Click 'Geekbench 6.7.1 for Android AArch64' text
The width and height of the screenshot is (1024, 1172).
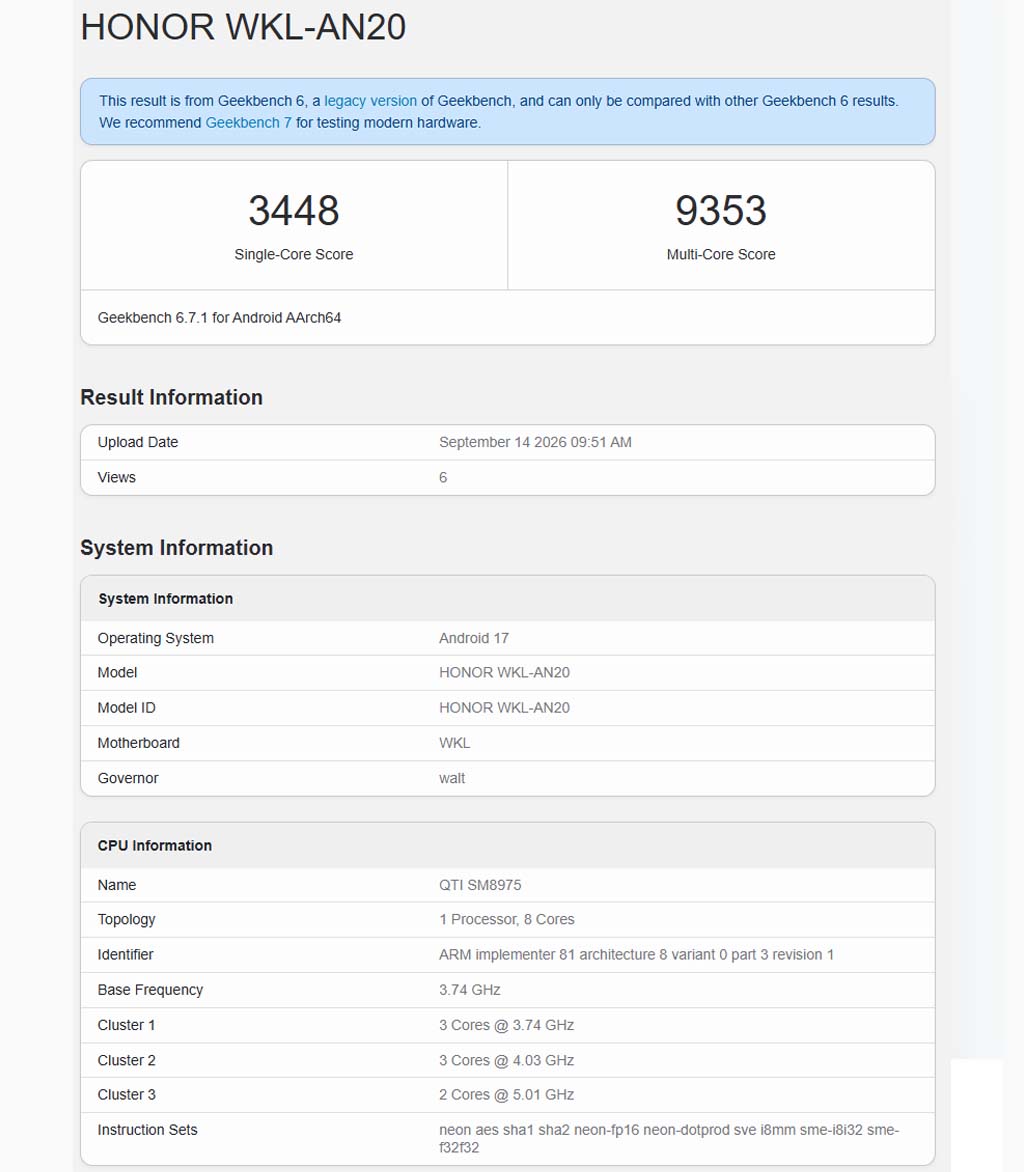219,318
